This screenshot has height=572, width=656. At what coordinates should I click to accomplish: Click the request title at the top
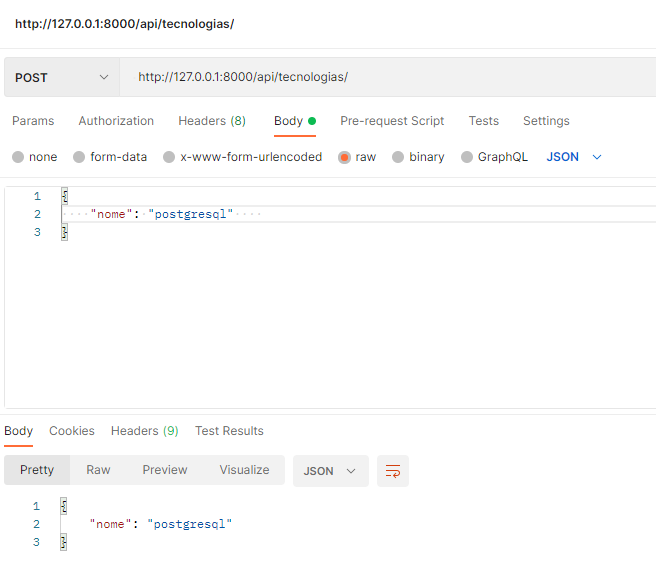click(125, 24)
